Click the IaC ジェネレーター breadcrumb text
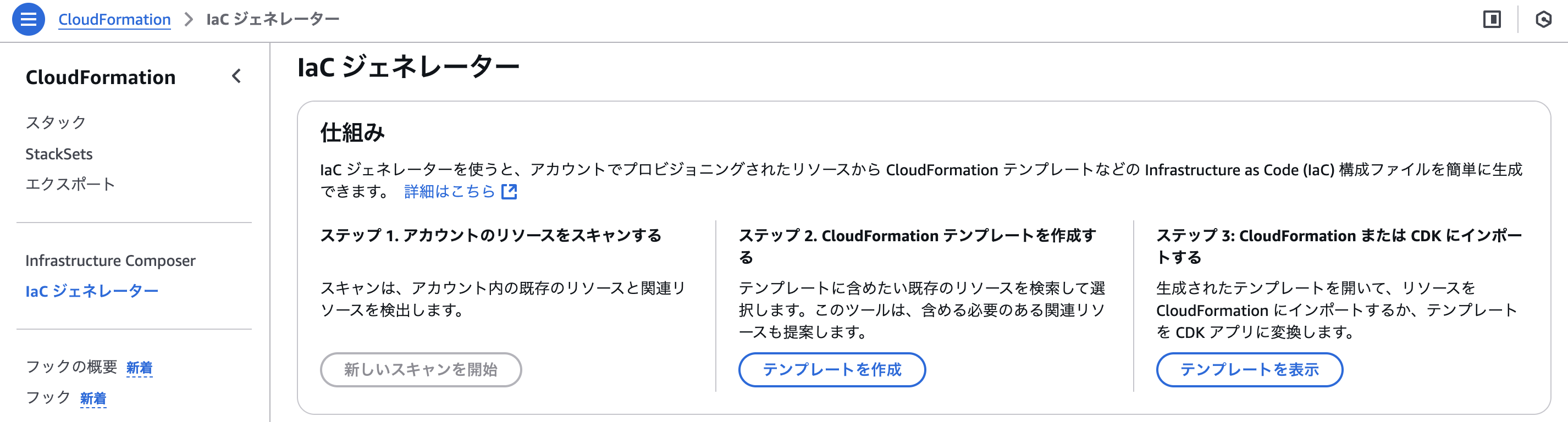 [273, 19]
